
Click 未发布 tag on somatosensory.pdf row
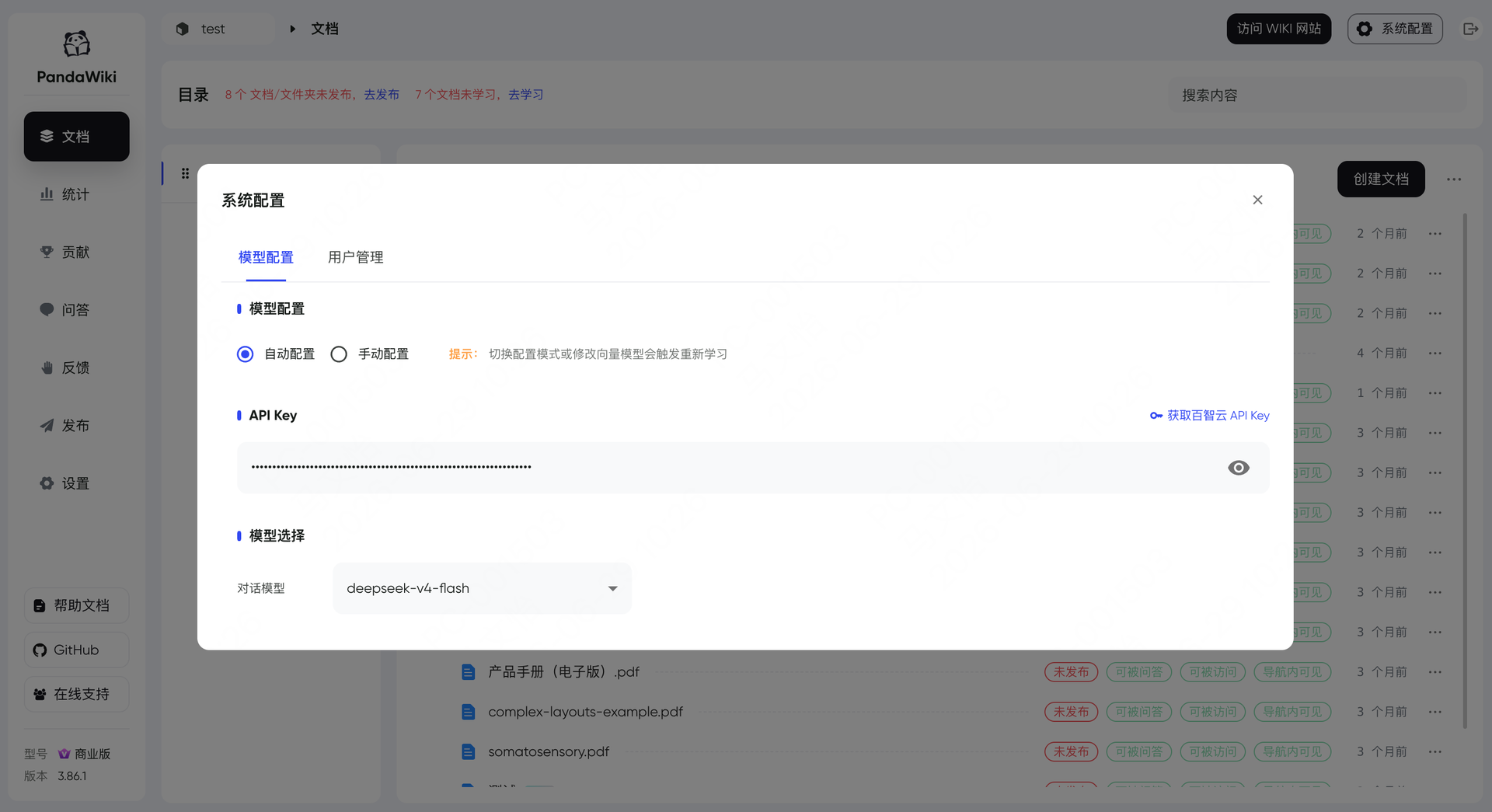point(1071,752)
